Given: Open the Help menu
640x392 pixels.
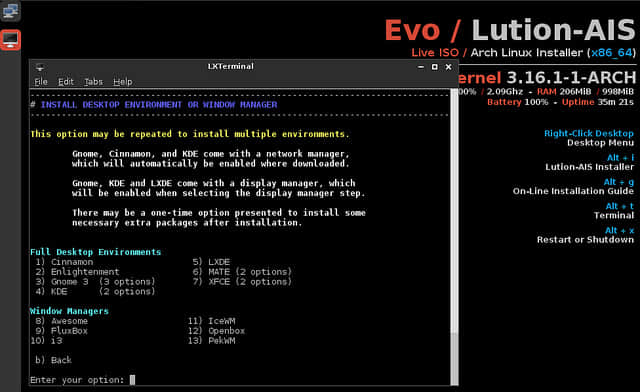Looking at the screenshot, I should 122,82.
